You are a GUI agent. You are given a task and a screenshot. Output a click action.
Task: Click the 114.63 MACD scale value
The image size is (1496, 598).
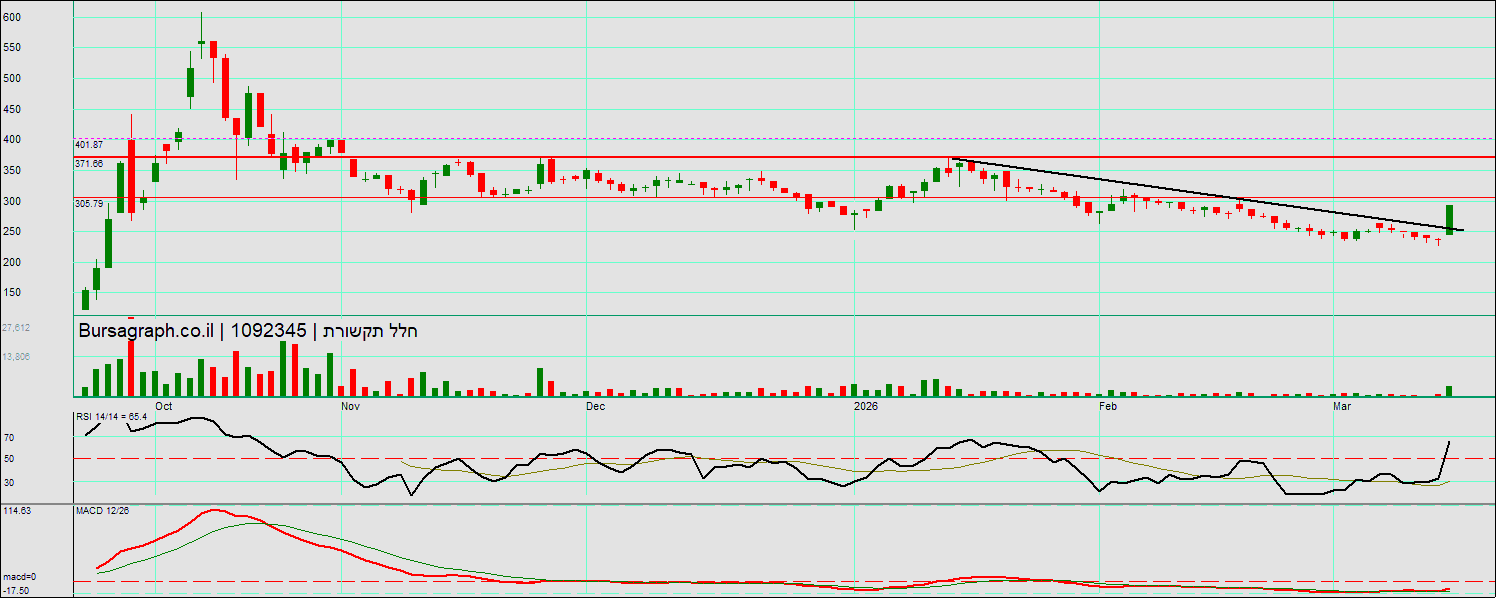[17, 510]
